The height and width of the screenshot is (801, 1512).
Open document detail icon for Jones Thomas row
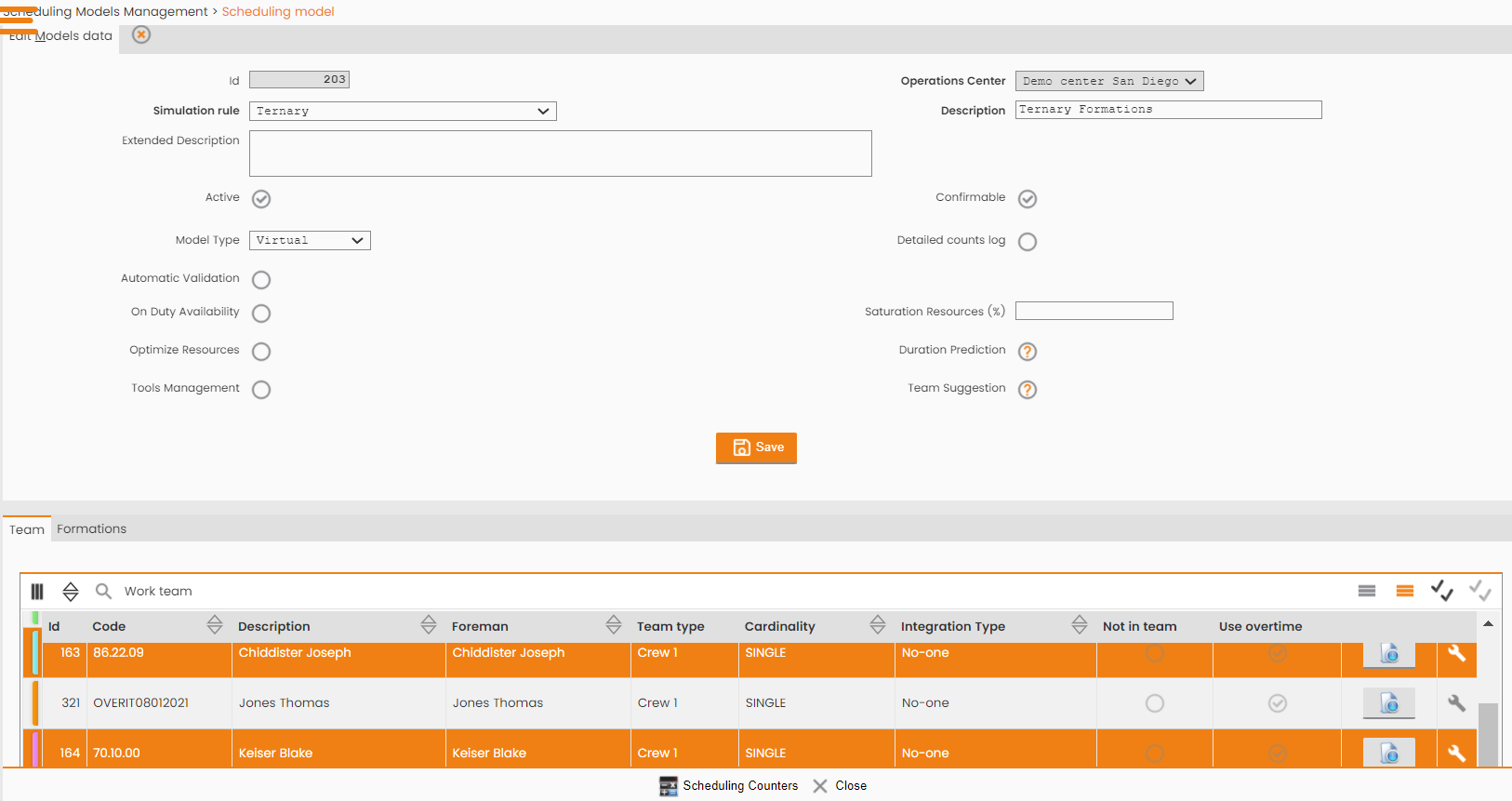pos(1389,703)
